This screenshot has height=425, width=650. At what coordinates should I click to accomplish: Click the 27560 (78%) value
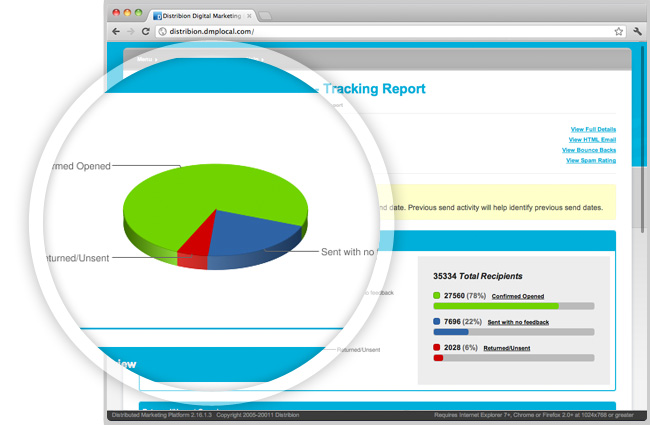465,296
